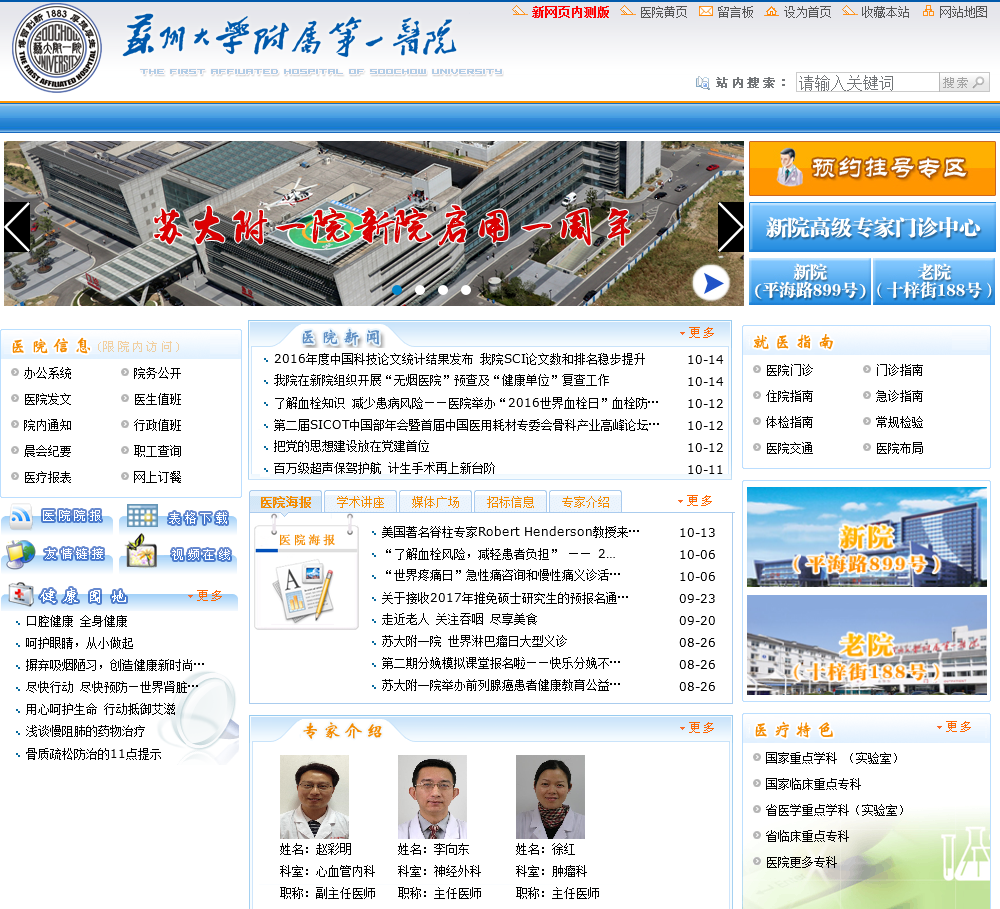Open 赵彩明 expert photo
Screen dimensions: 1000x909
pos(314,797)
